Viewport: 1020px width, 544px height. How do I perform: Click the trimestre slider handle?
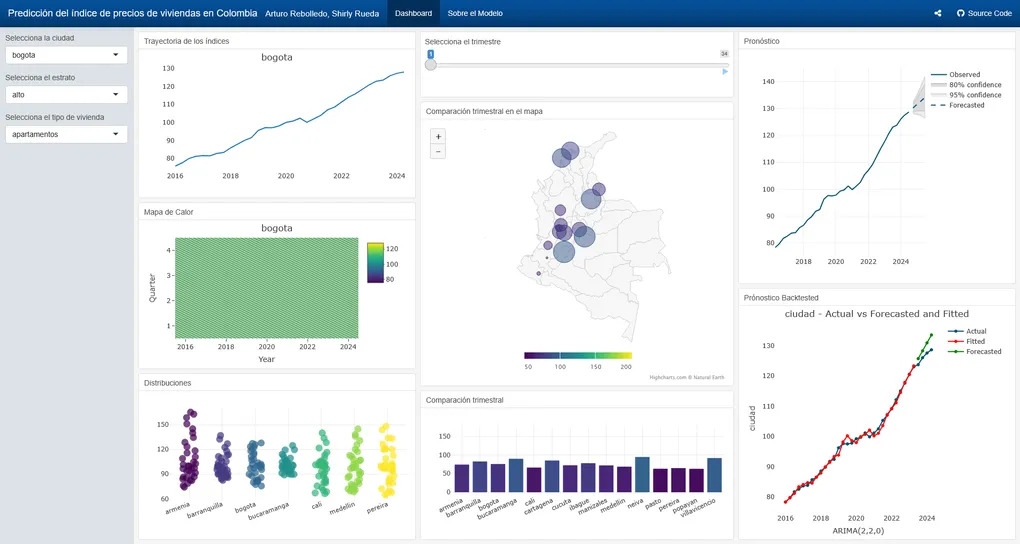[431, 65]
